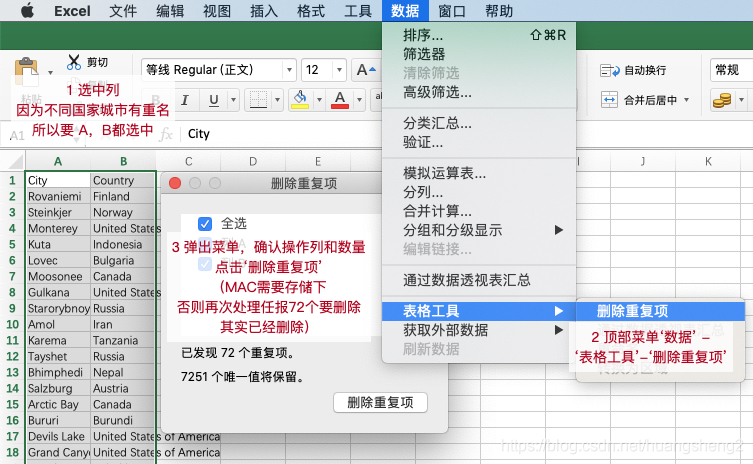Click 删除重复项 in the submenu
The width and height of the screenshot is (753, 464).
point(660,311)
